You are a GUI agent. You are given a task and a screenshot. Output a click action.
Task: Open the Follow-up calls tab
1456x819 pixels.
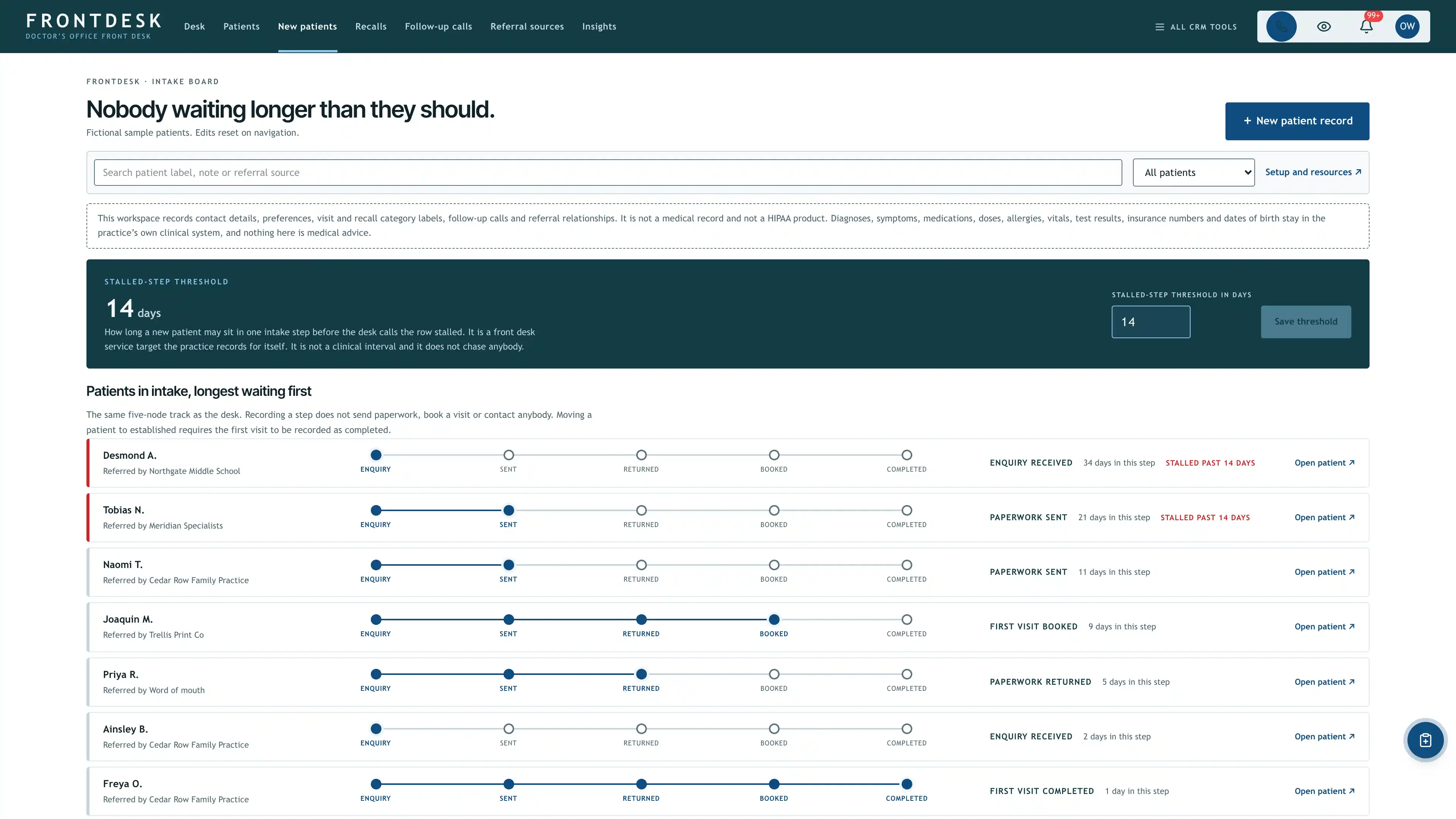click(438, 27)
